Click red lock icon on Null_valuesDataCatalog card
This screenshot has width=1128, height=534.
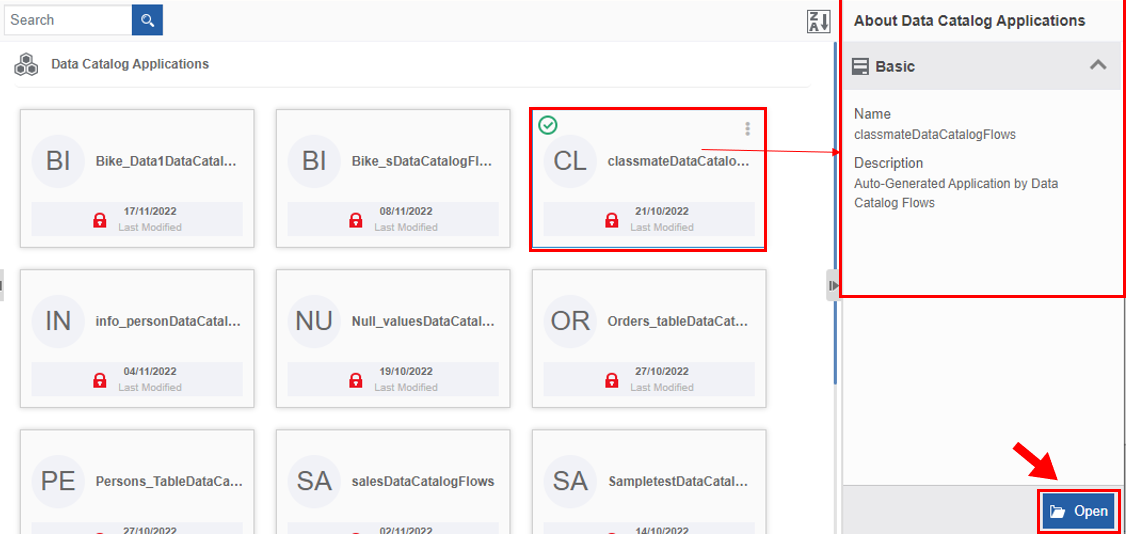click(x=355, y=380)
